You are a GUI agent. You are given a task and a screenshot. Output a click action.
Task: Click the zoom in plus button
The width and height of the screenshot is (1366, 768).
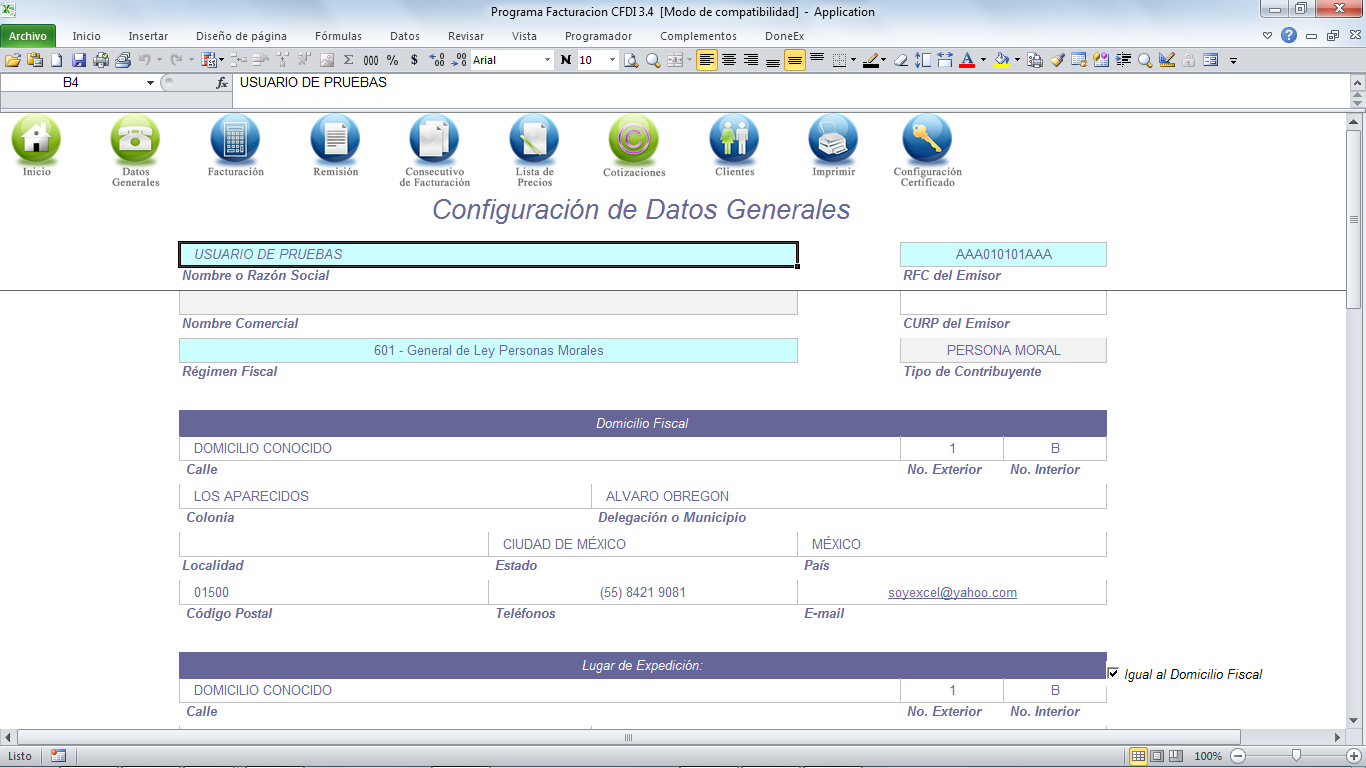click(x=1353, y=756)
